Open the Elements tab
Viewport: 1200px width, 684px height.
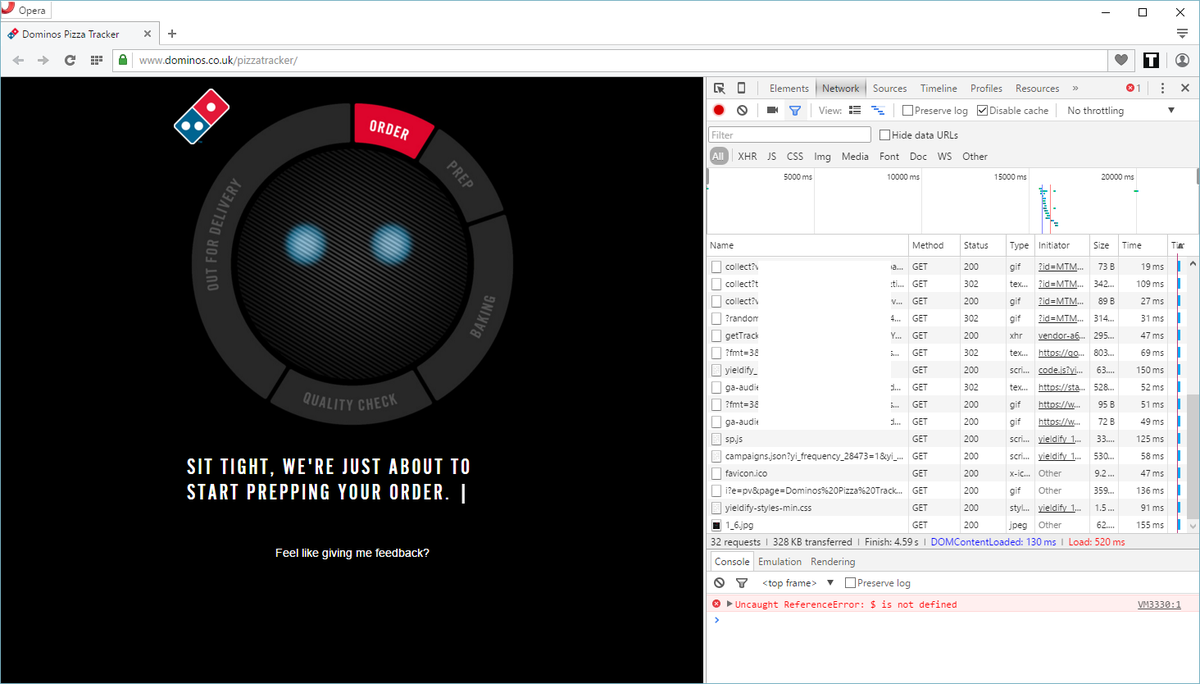click(x=789, y=88)
